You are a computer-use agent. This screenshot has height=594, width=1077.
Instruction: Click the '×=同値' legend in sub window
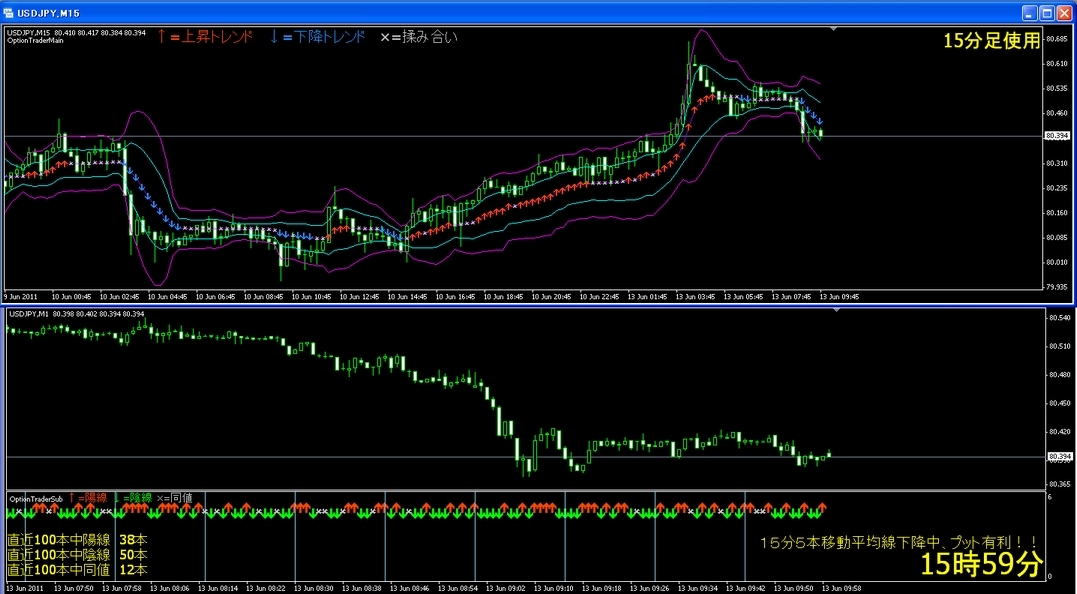click(174, 497)
